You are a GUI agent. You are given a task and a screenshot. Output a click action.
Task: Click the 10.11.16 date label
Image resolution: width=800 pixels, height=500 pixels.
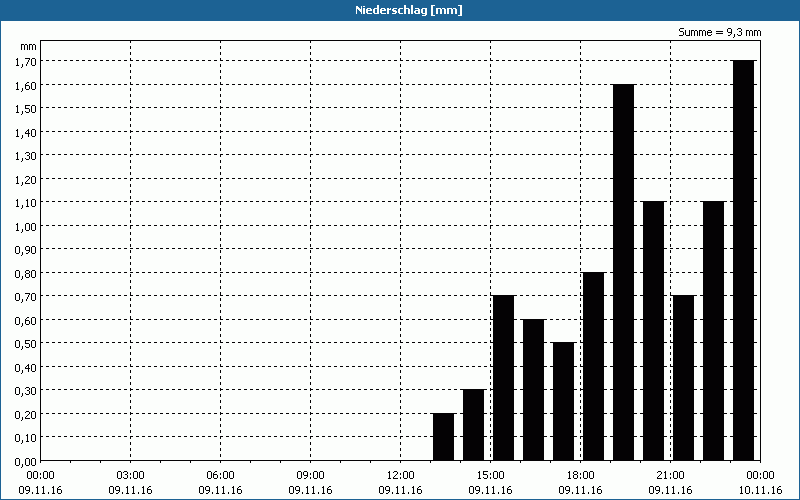(760, 490)
